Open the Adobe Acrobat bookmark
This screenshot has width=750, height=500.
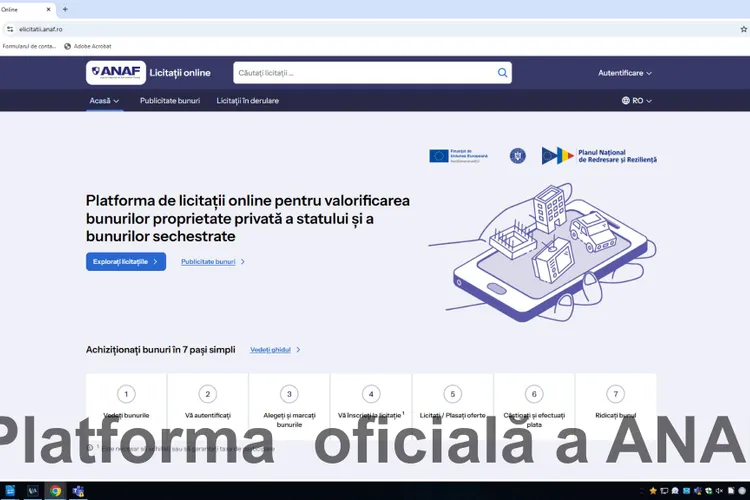(x=88, y=46)
